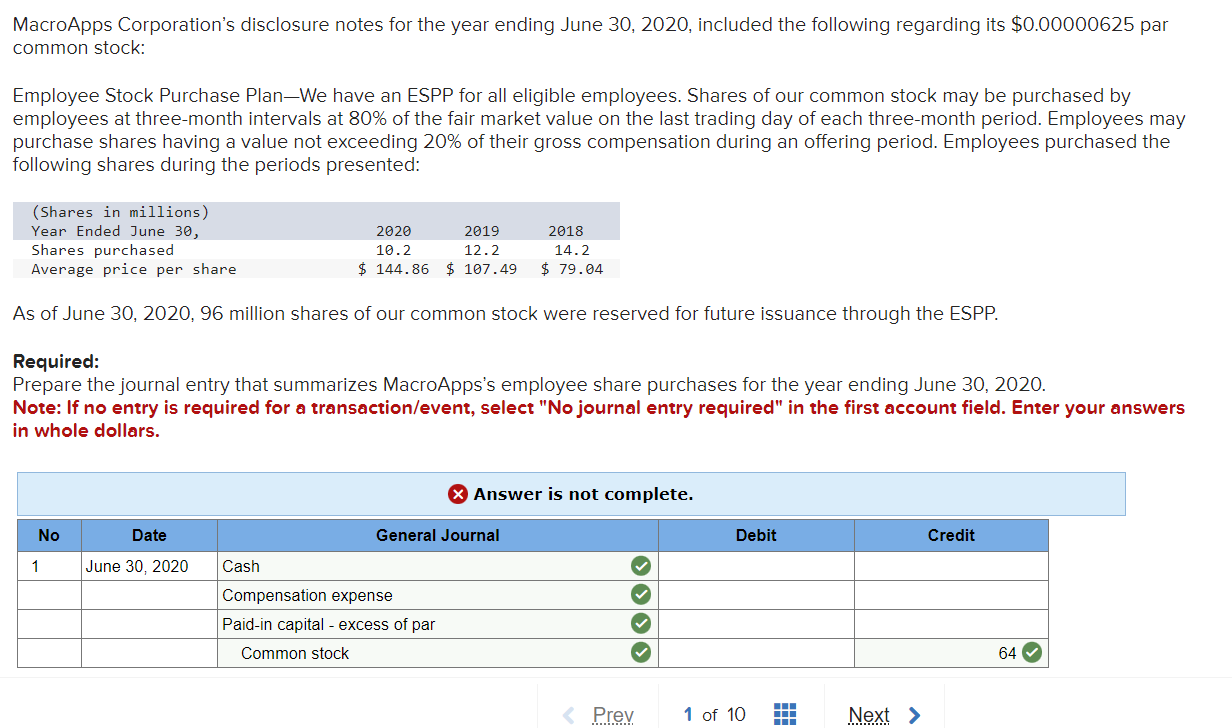The width and height of the screenshot is (1232, 728).
Task: Click the Prev arrow chevron
Action: pyautogui.click(x=569, y=715)
